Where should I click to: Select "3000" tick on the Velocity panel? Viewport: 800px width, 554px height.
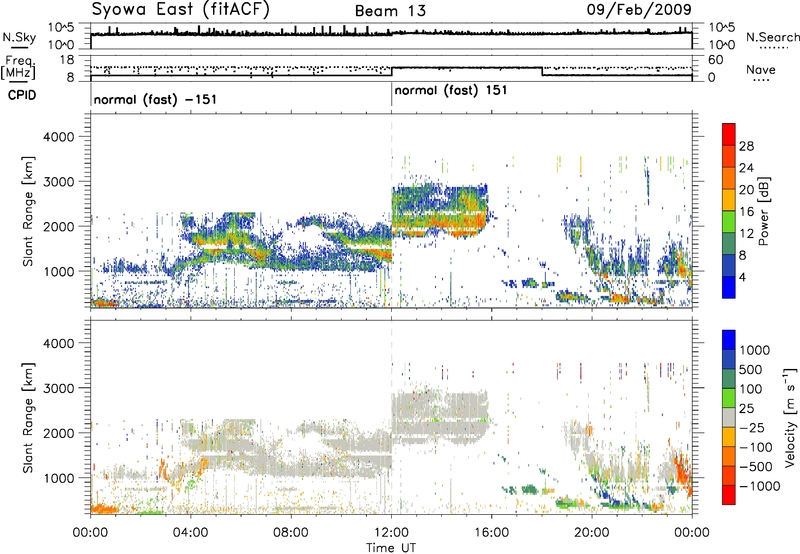pos(60,388)
